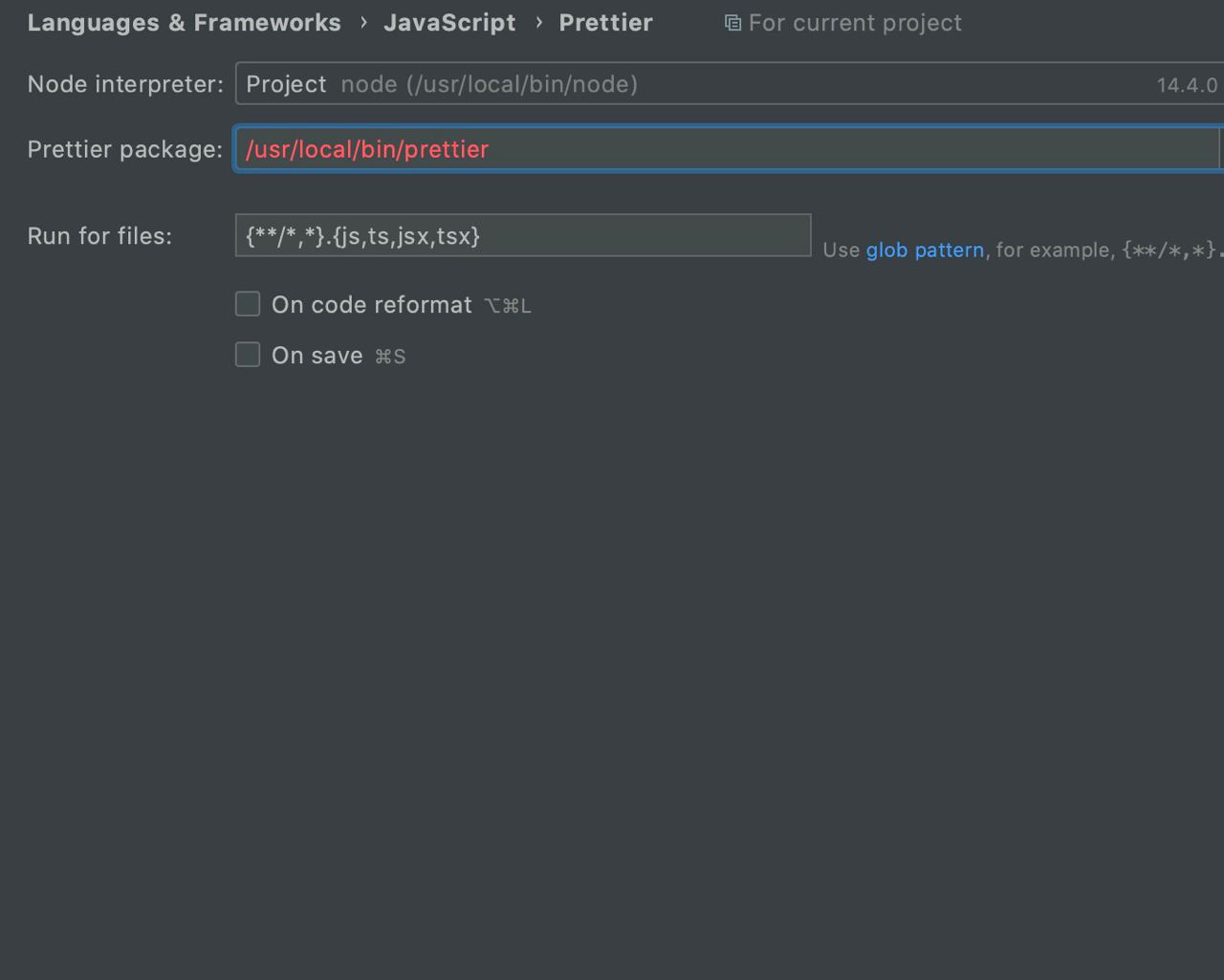Open the Node interpreter combo box
This screenshot has height=980, width=1224.
pos(727,84)
